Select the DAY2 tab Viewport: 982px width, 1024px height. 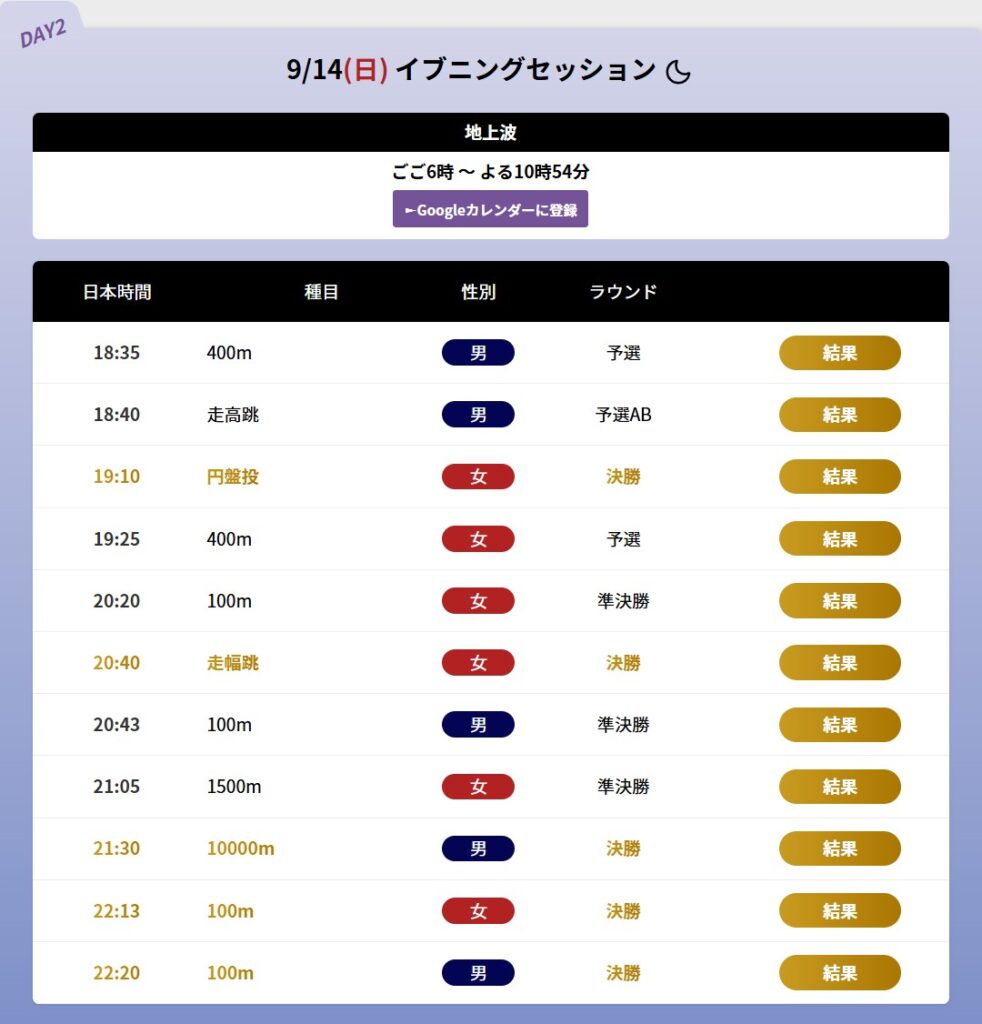pos(43,33)
